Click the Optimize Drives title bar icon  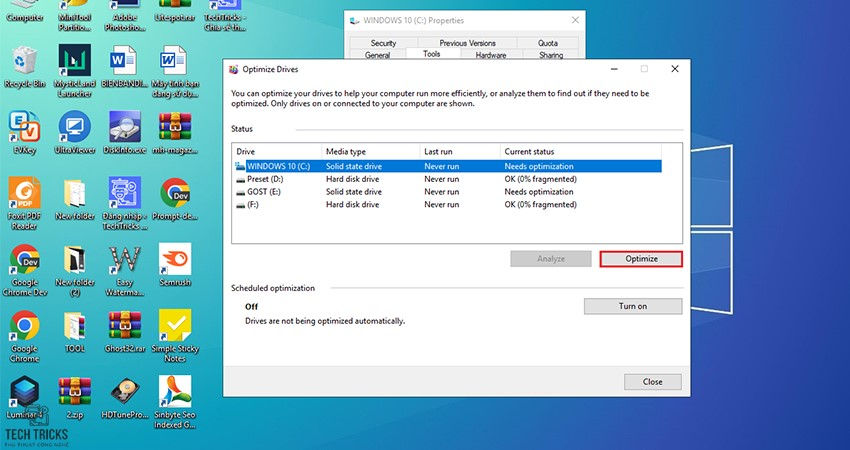click(x=234, y=69)
